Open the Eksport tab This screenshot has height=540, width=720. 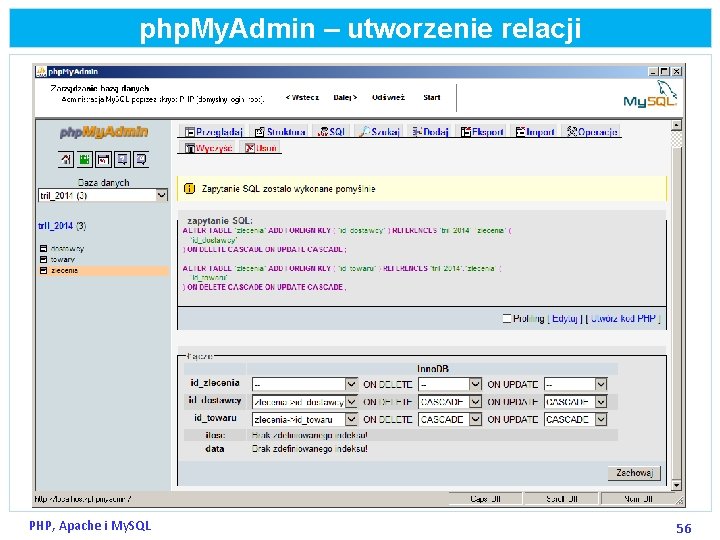[x=483, y=132]
